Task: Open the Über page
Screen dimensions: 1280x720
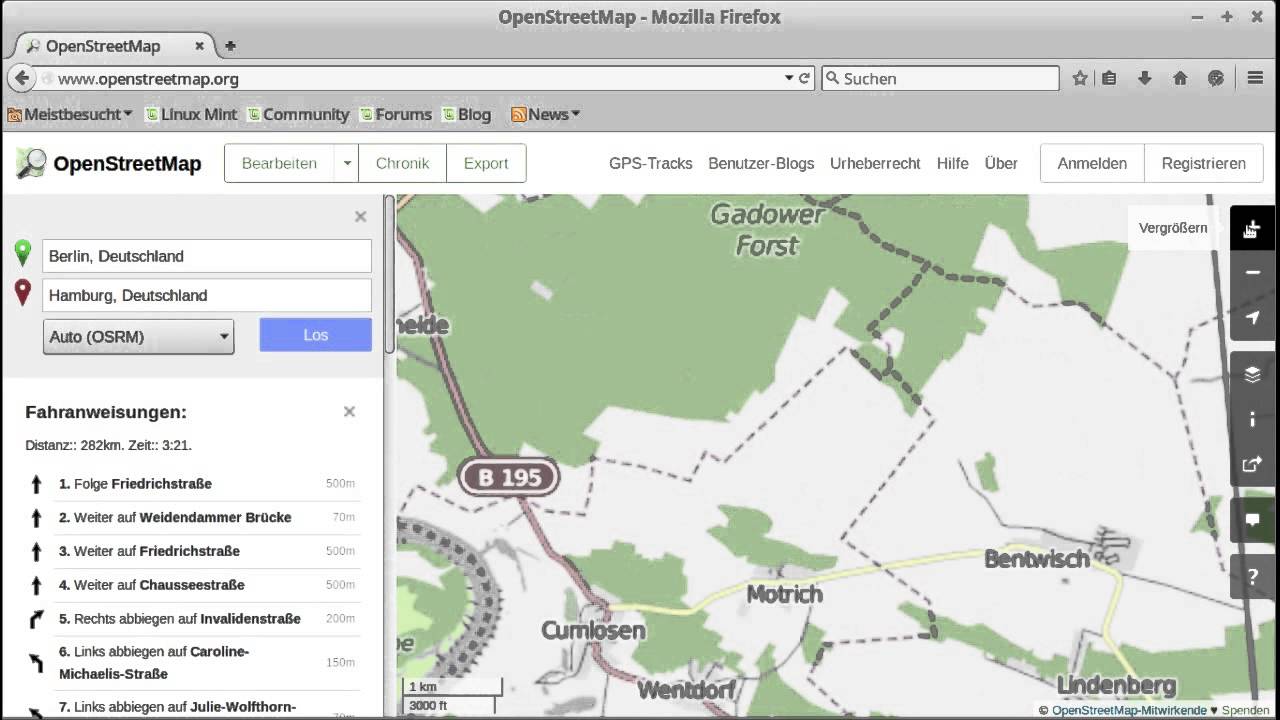Action: (1001, 163)
